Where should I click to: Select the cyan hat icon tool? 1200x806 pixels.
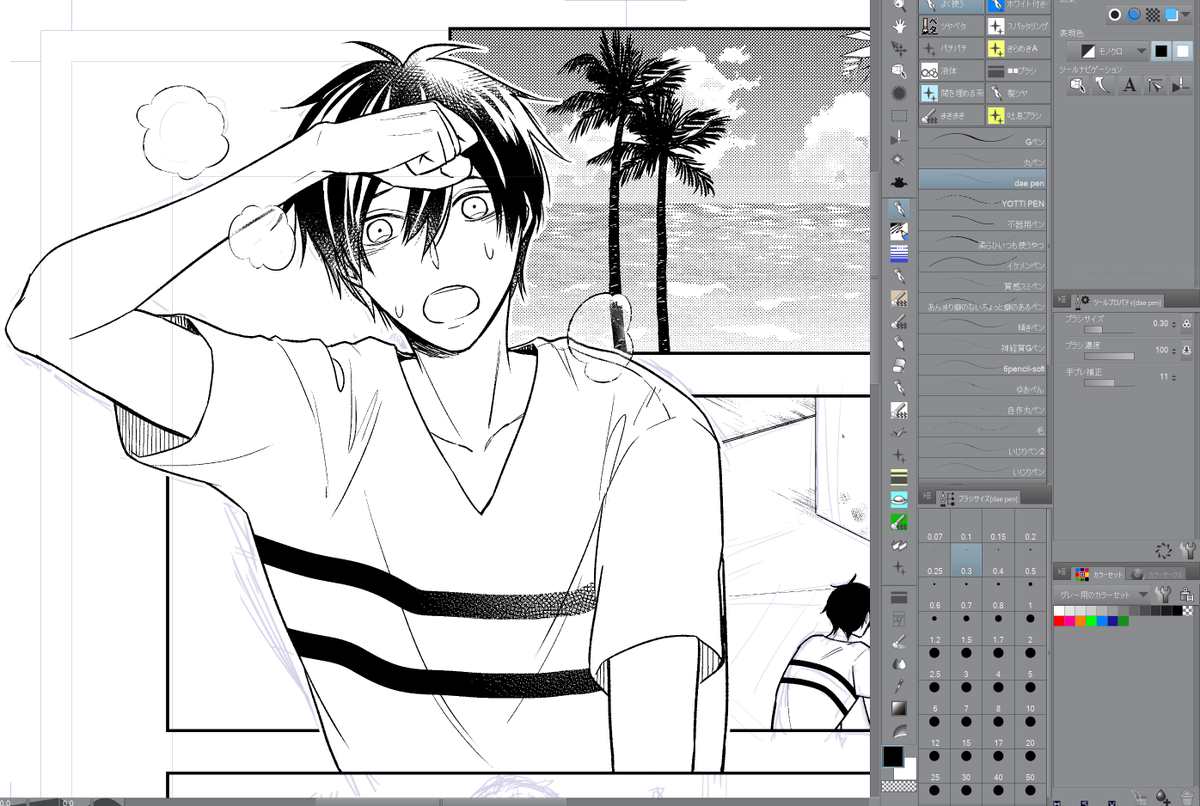click(898, 497)
